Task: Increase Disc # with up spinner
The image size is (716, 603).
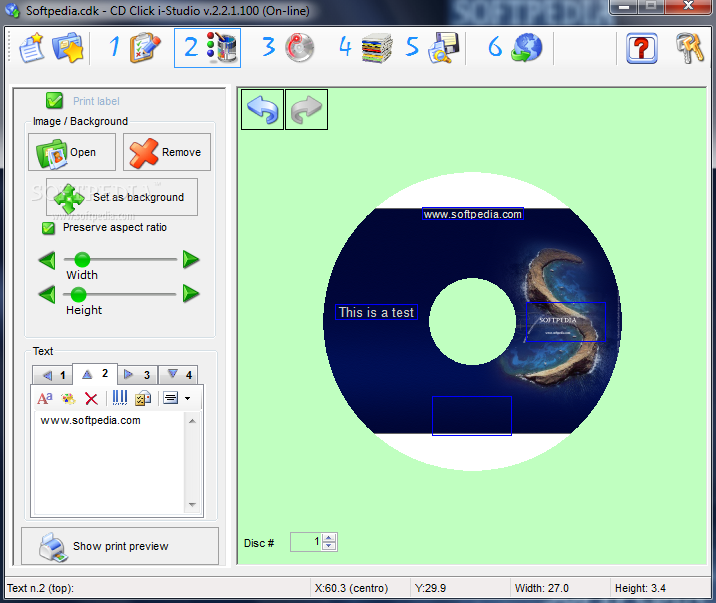Action: (x=329, y=538)
